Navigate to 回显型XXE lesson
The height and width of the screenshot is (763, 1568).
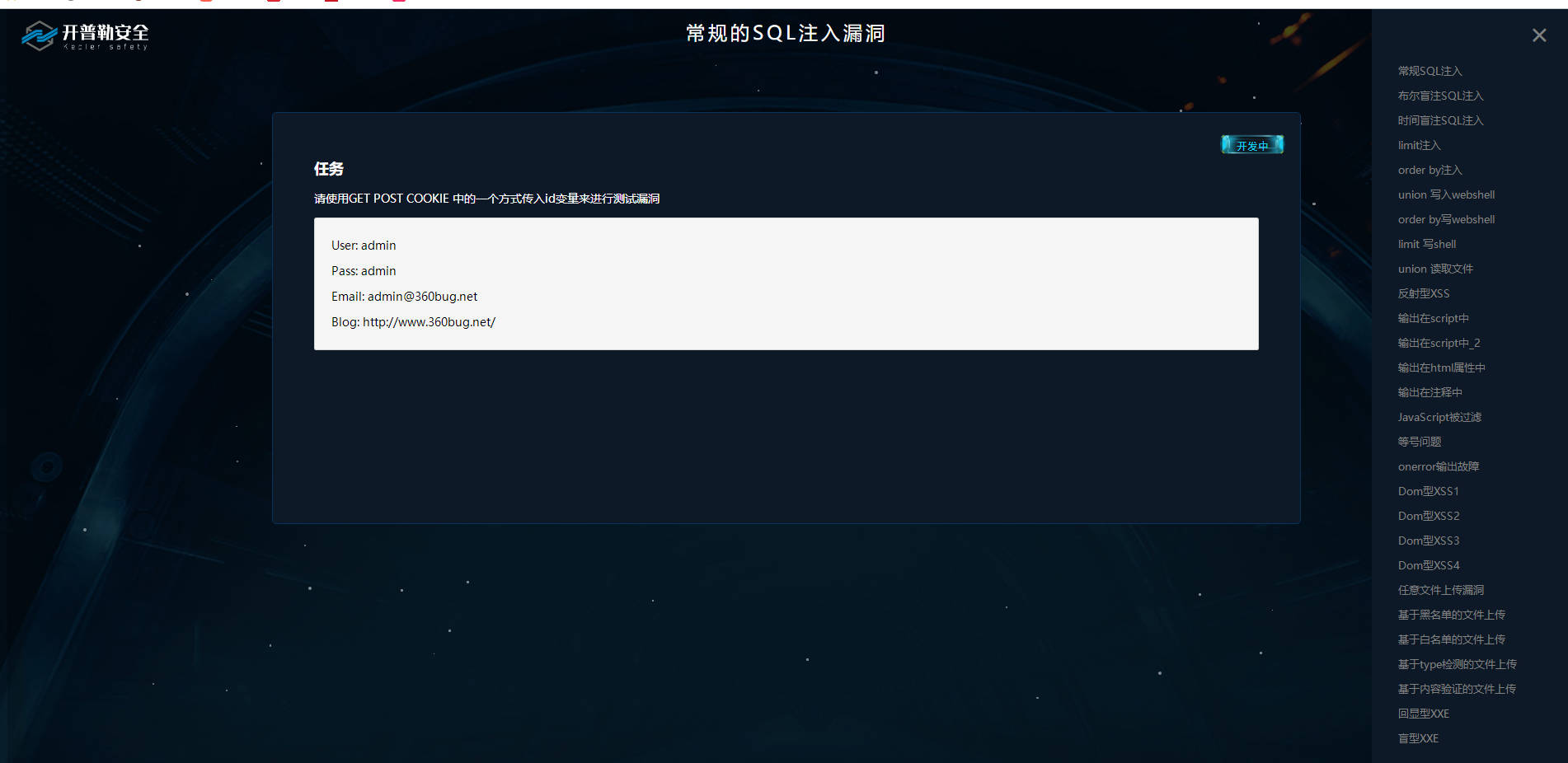[x=1423, y=714]
